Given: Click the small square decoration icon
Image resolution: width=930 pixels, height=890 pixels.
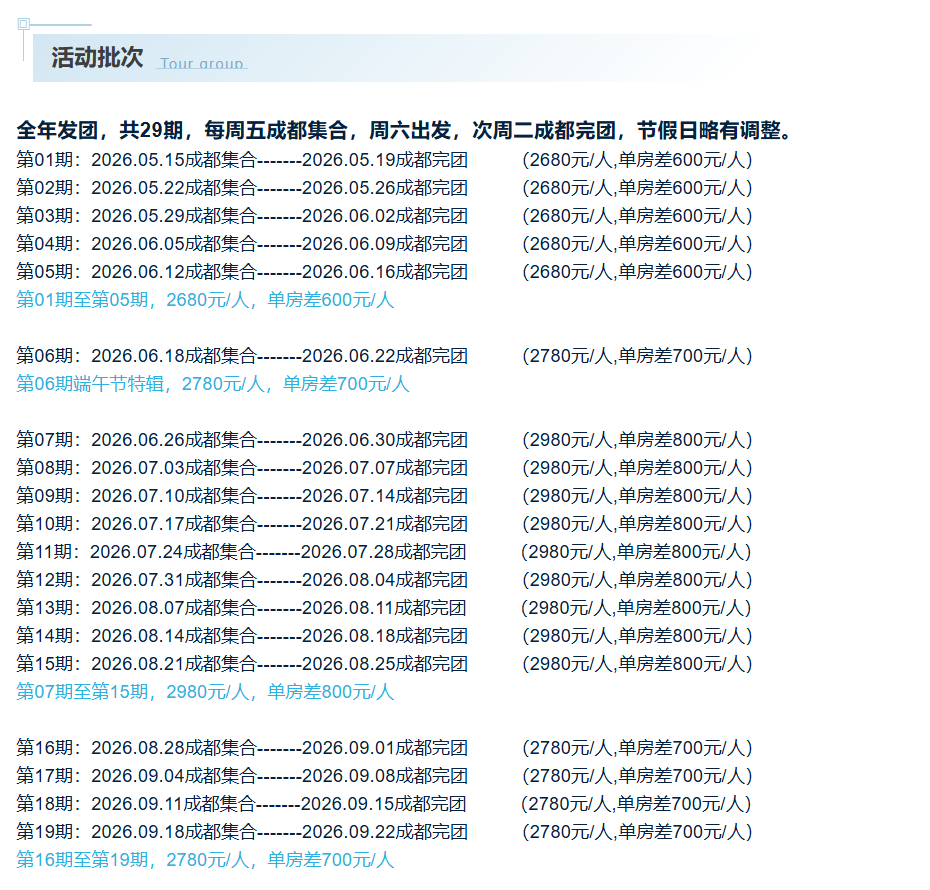Looking at the screenshot, I should pos(23,24).
